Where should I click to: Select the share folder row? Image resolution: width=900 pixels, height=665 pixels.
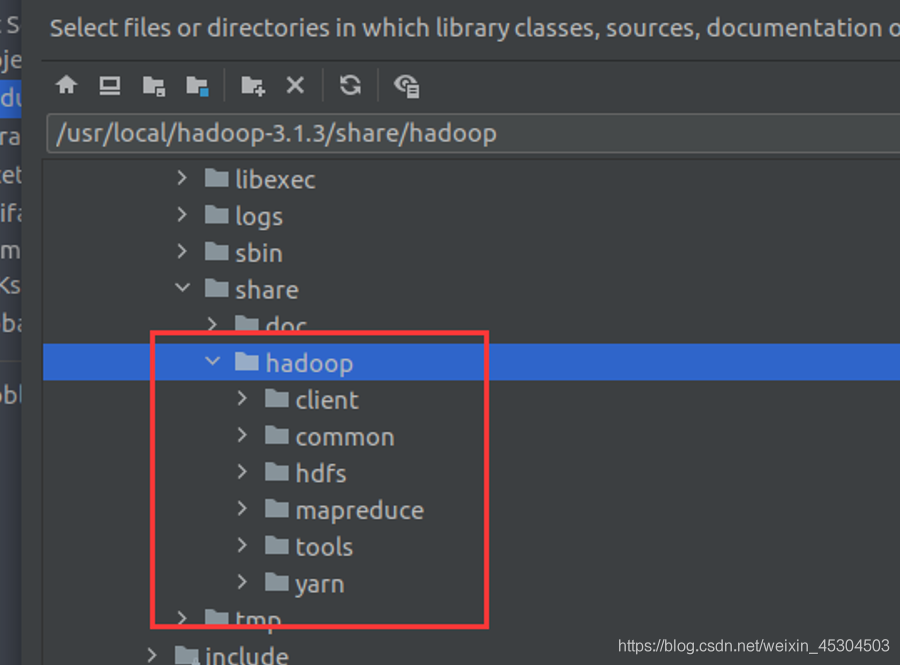(x=471, y=289)
